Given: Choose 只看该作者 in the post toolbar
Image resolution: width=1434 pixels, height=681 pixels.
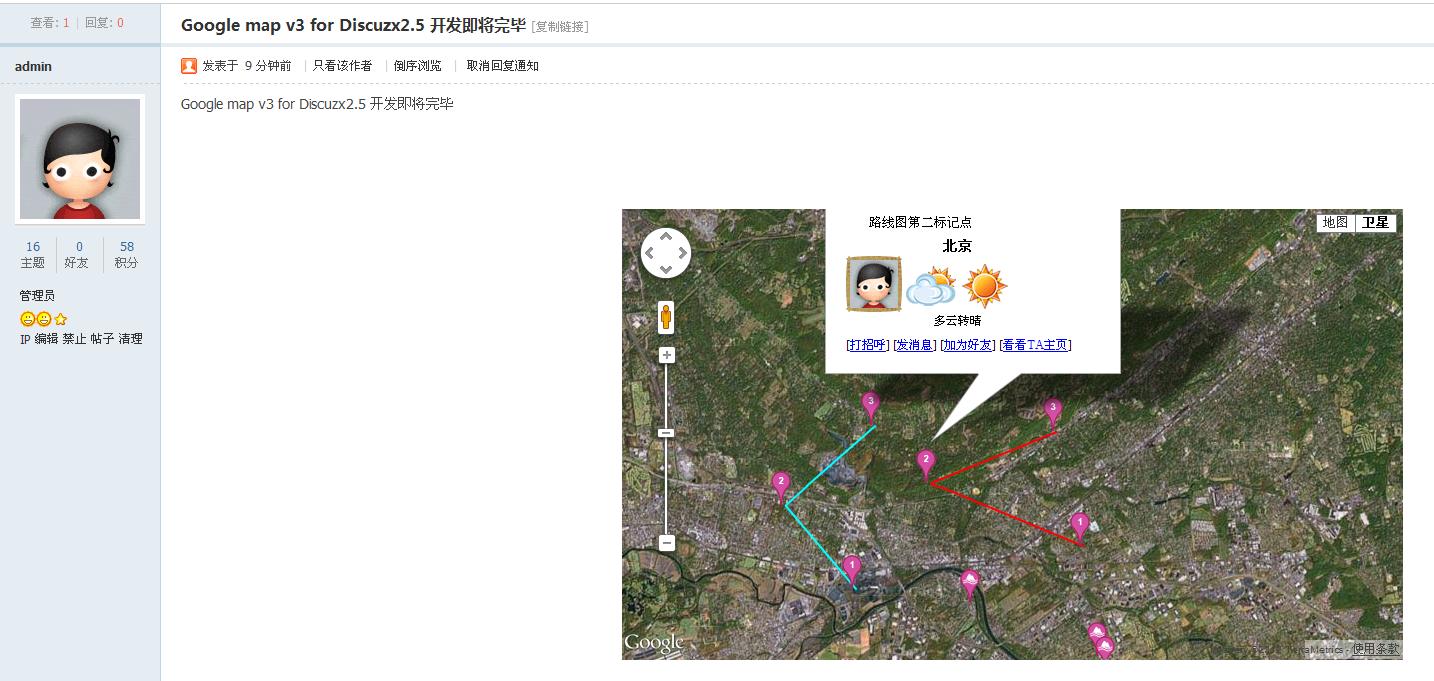Looking at the screenshot, I should 342,66.
